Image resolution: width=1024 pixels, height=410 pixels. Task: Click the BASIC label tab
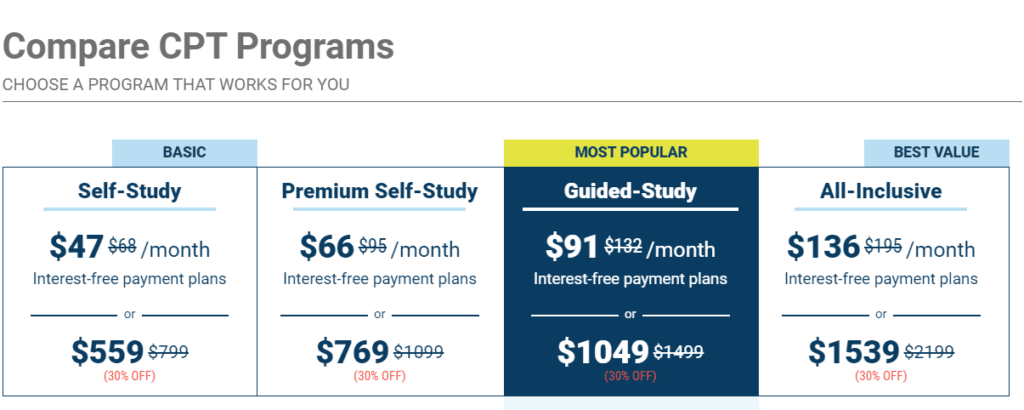point(185,153)
